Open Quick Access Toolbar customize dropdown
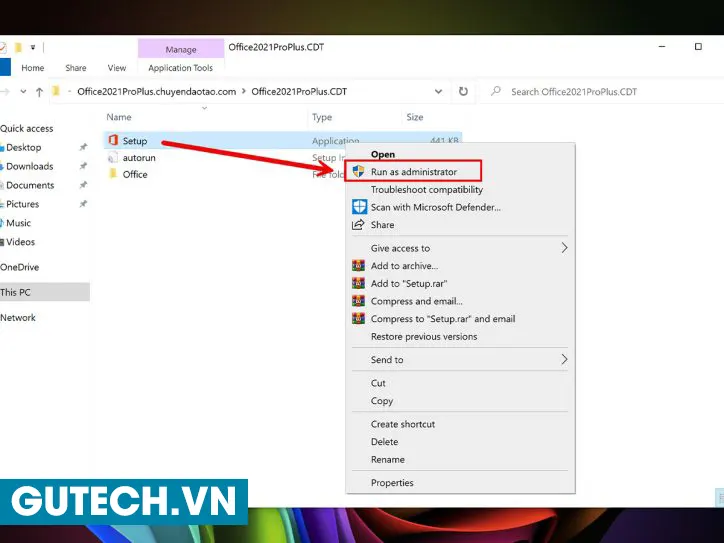 33,48
